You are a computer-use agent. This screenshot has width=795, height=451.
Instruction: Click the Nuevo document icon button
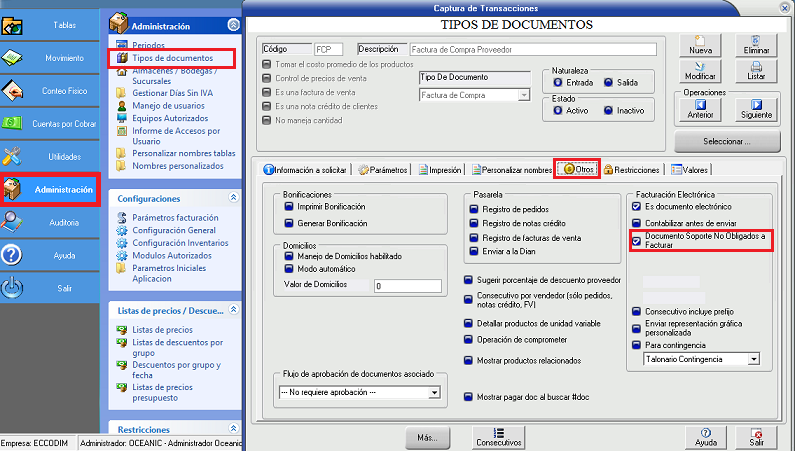[701, 44]
